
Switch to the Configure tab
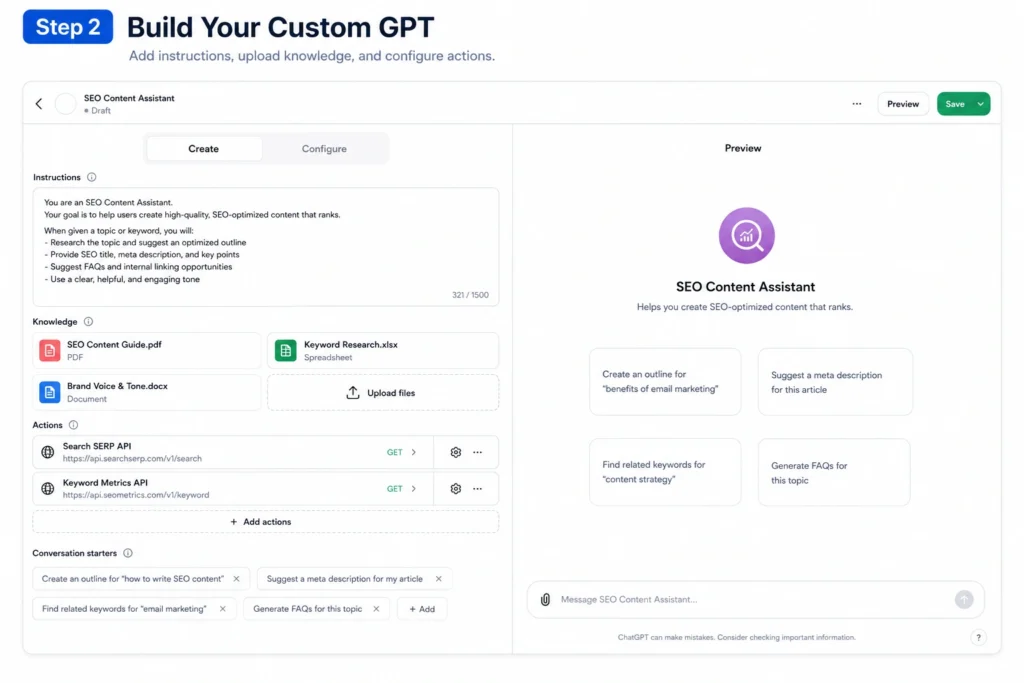[x=324, y=149]
